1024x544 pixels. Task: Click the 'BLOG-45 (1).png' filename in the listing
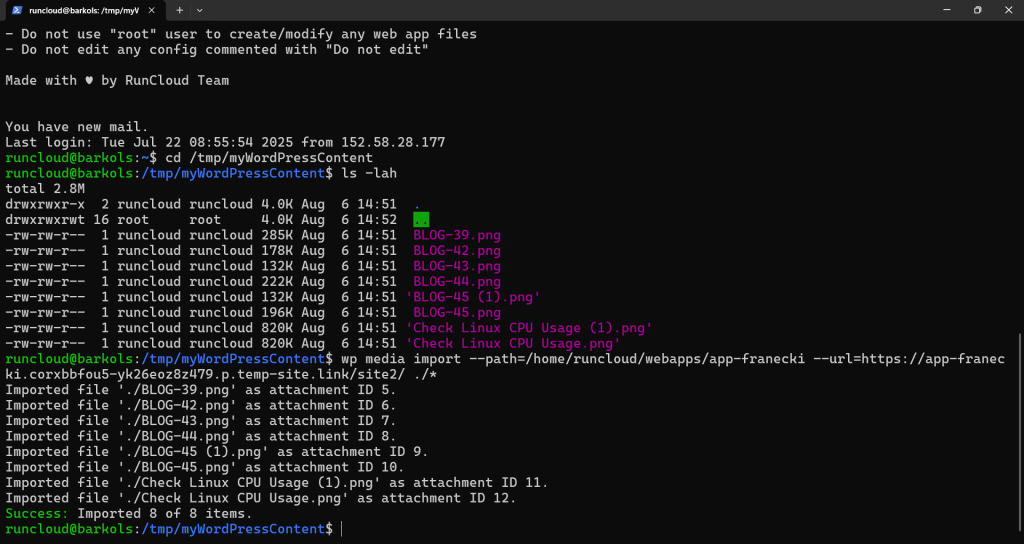(x=472, y=297)
